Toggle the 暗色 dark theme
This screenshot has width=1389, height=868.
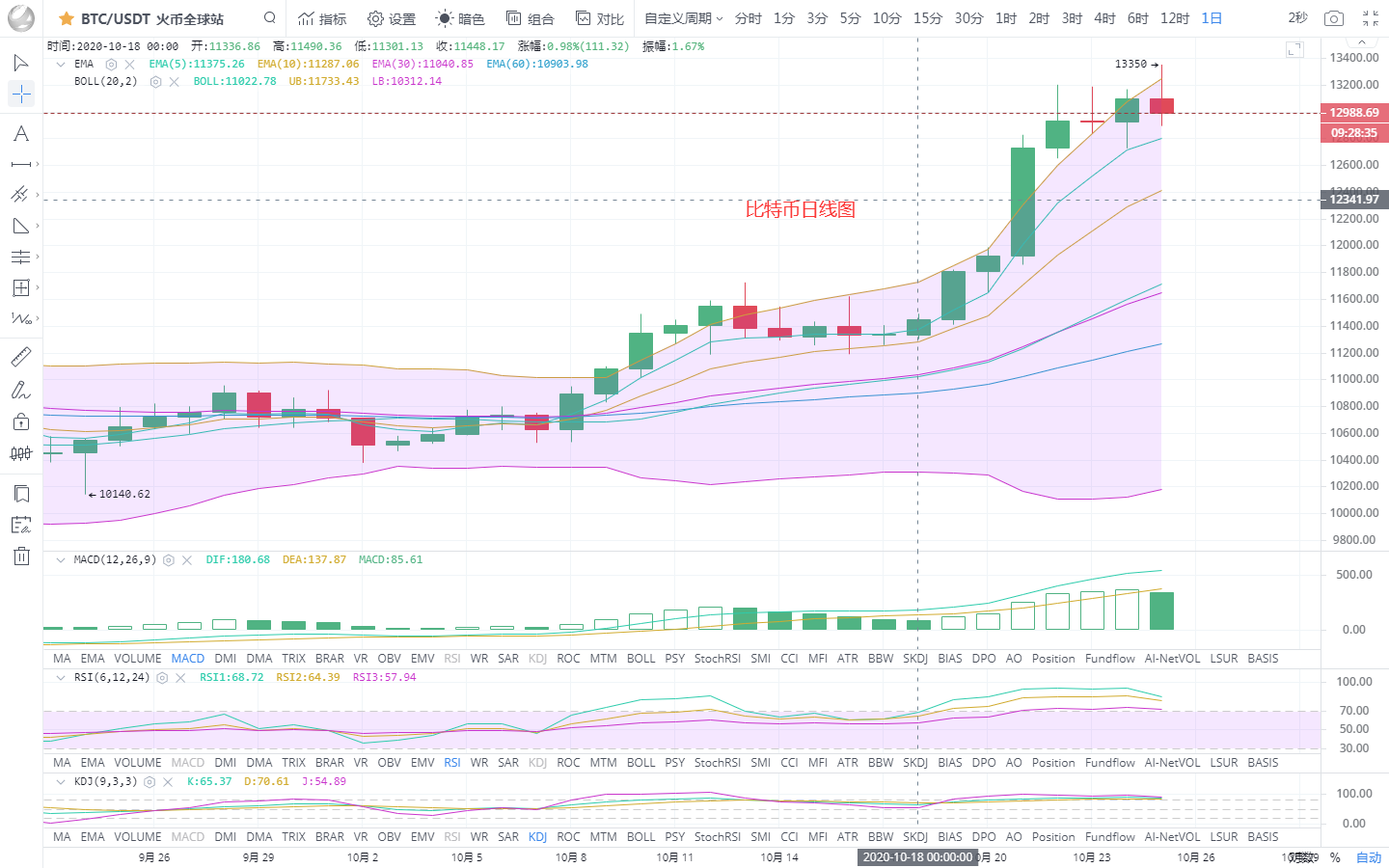[460, 18]
